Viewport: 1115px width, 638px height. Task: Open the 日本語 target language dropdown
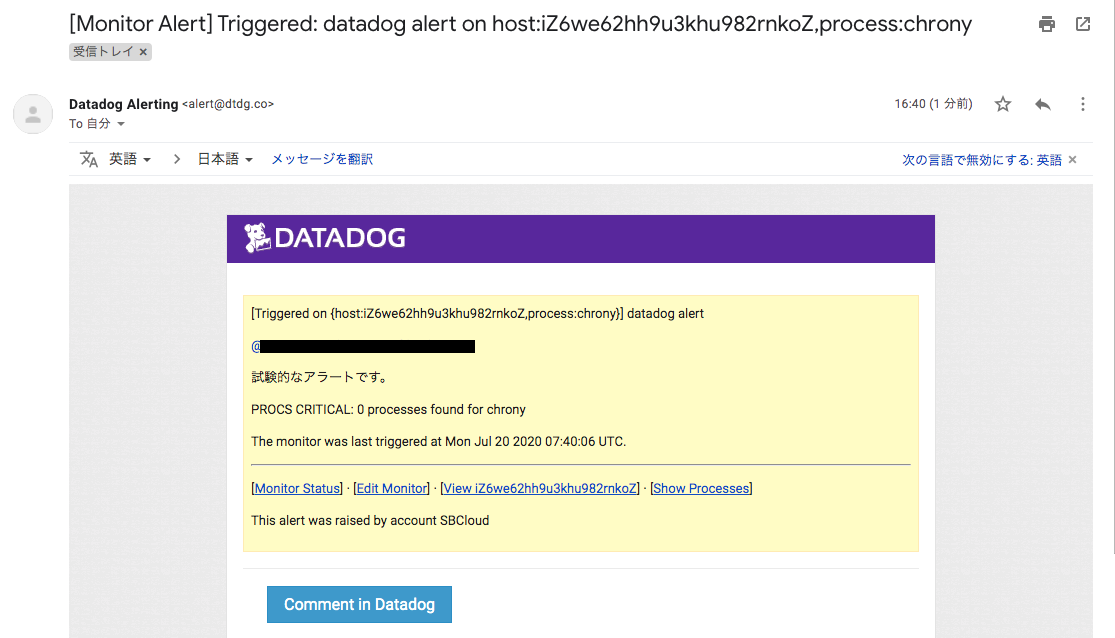(x=225, y=159)
